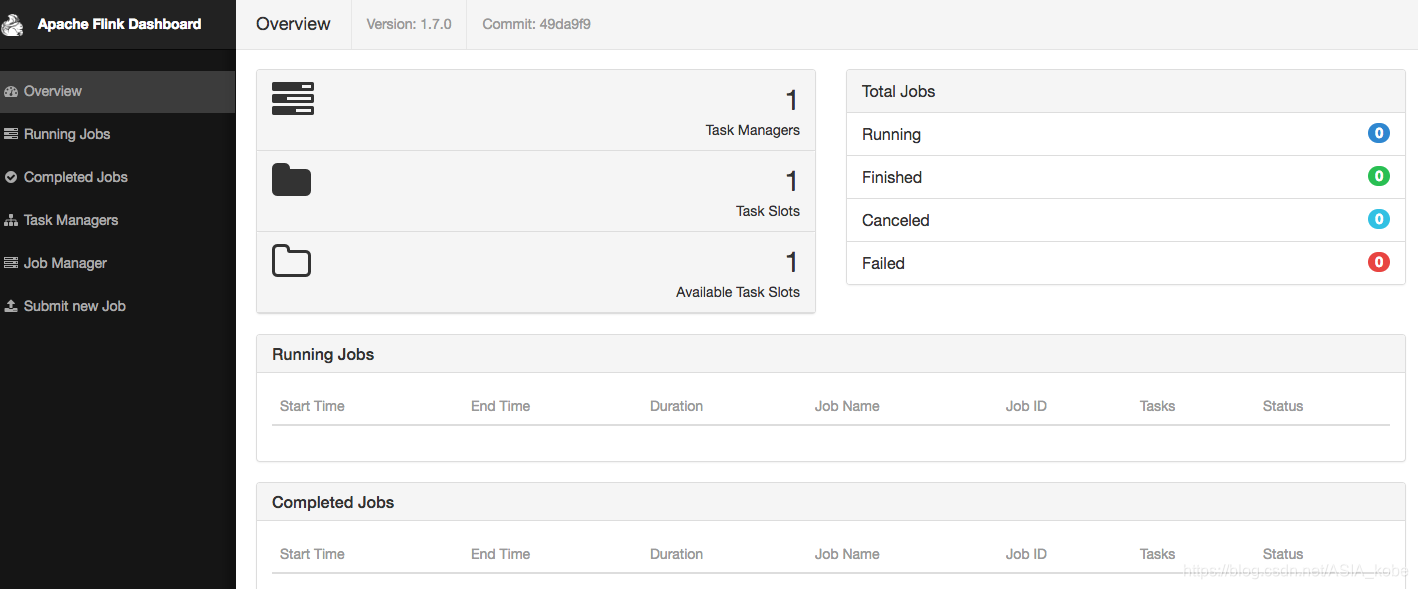
Task: Click the Completed Jobs checkmark icon
Action: coord(11,177)
